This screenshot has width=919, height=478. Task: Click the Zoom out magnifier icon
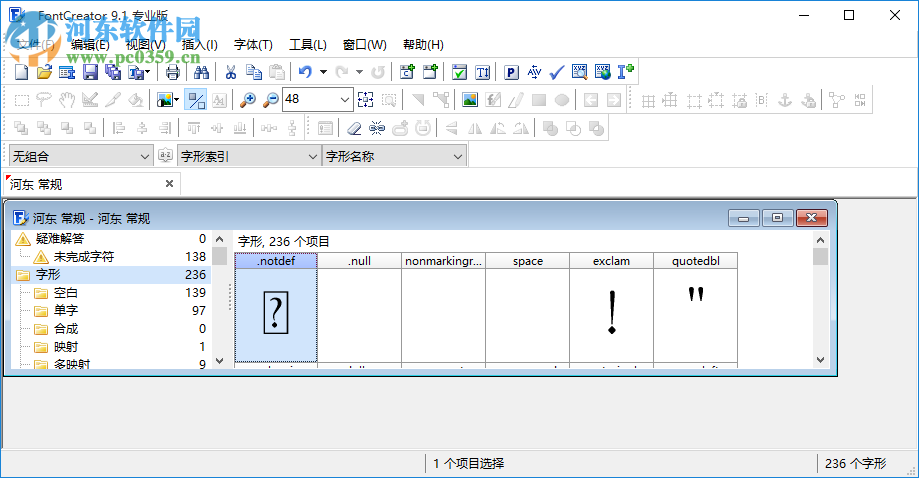(x=271, y=100)
